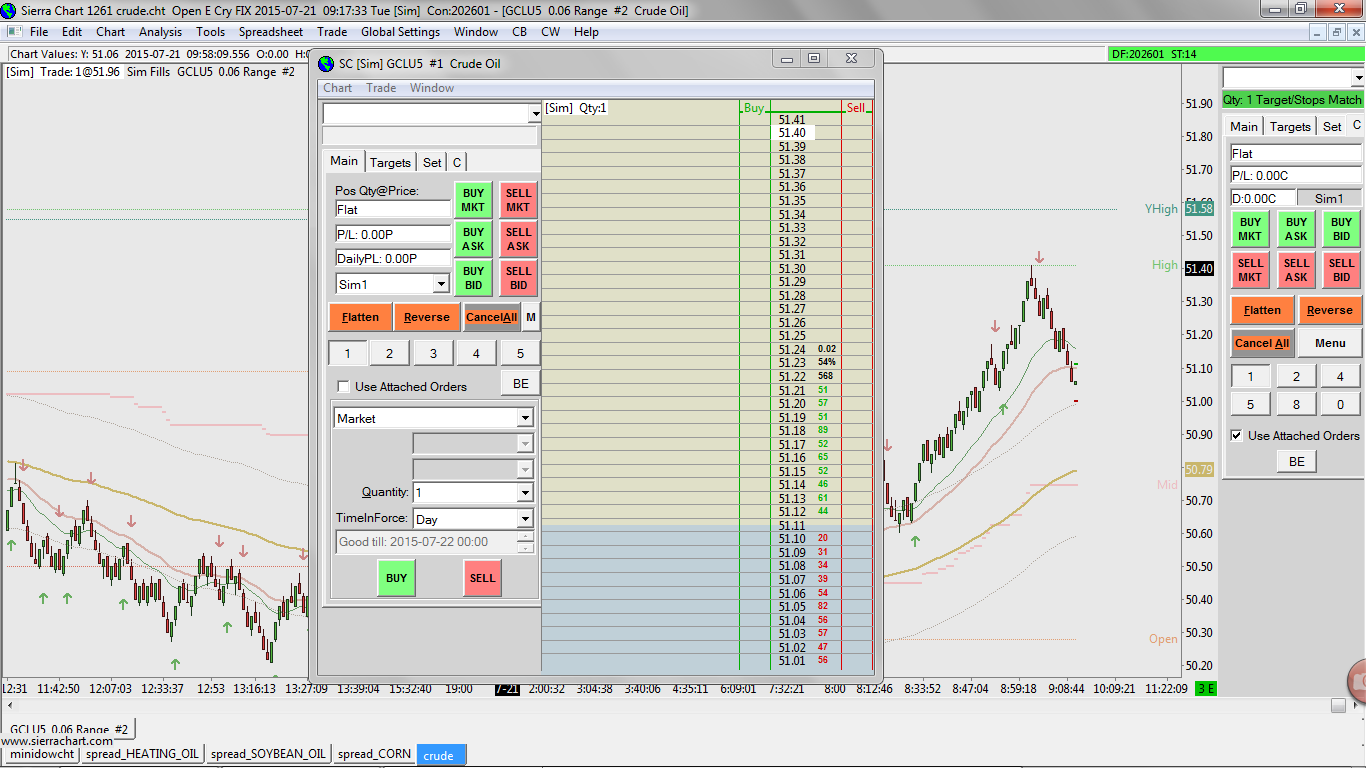
Task: Click CancelAll in the Crude Oil trade window
Action: pos(491,317)
